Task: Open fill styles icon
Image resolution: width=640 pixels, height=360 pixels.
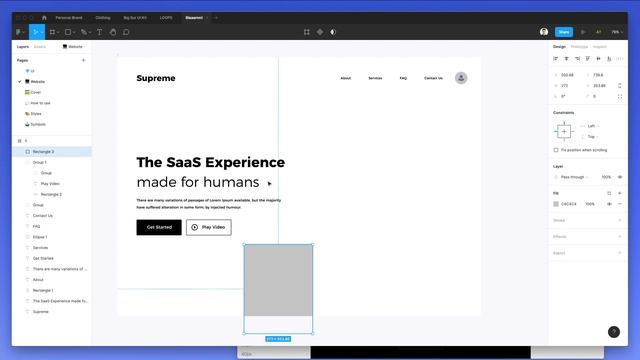Action: (x=609, y=193)
